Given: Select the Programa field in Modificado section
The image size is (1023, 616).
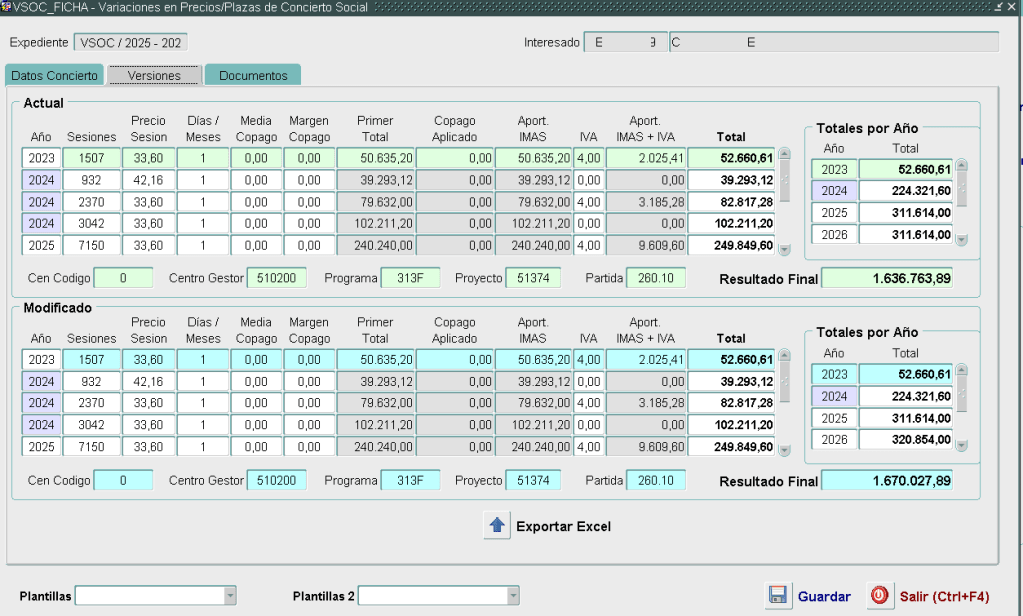Looking at the screenshot, I should click(x=409, y=481).
